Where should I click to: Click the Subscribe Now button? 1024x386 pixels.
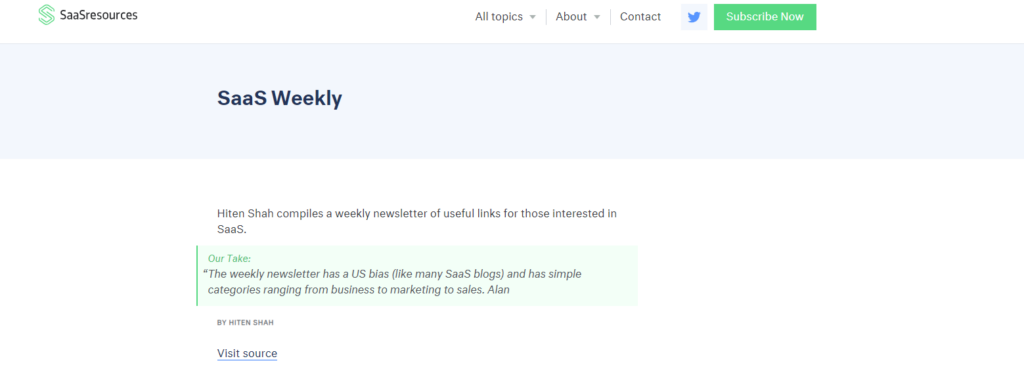765,17
